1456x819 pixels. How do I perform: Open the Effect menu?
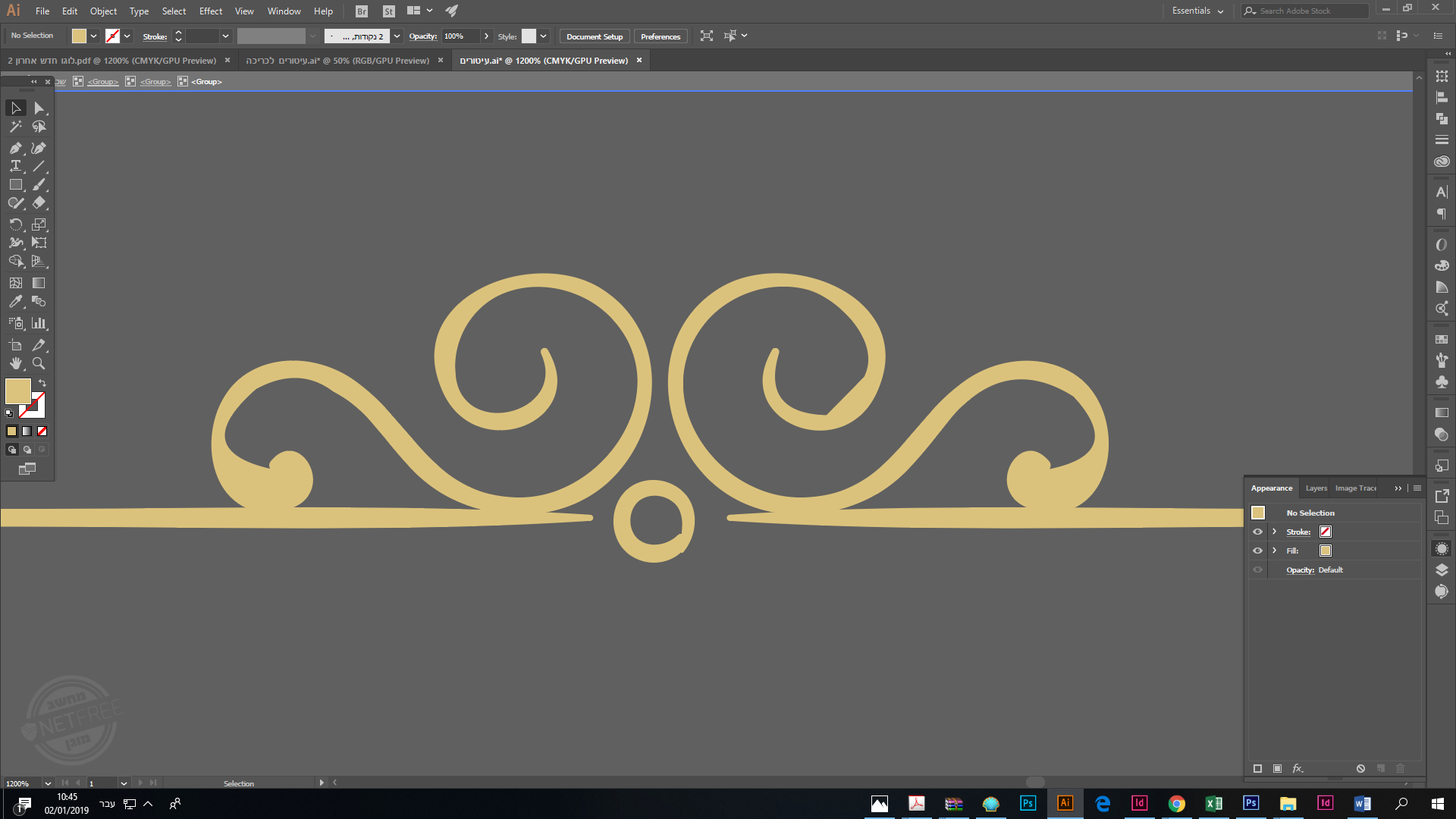point(210,11)
